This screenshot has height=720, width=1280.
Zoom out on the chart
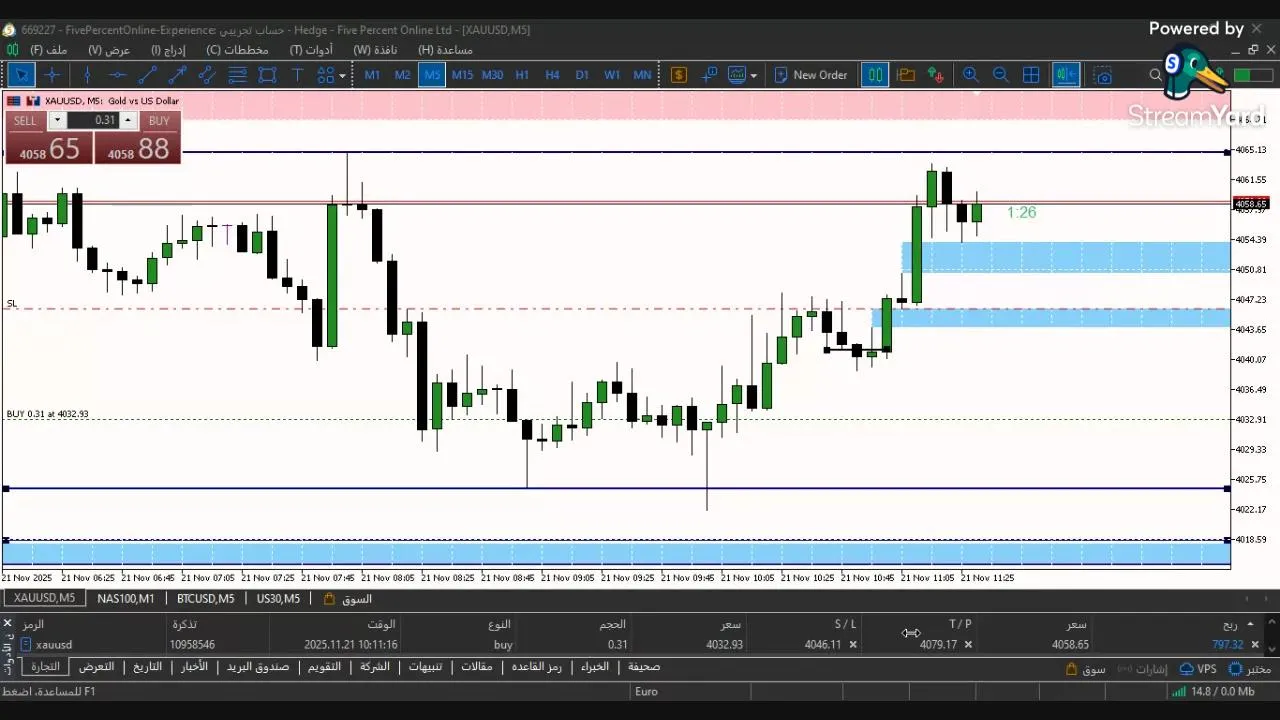[x=1000, y=75]
